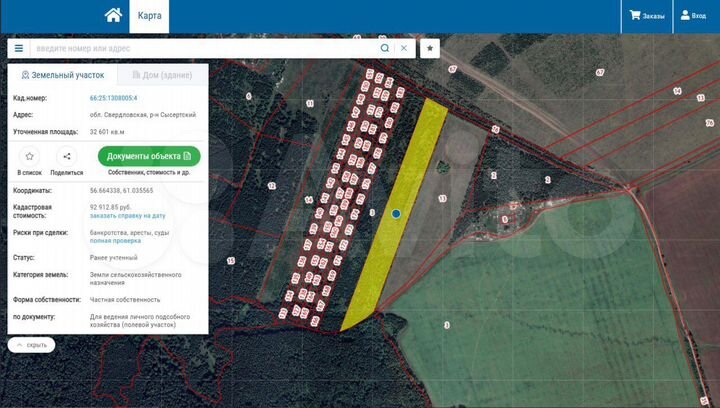720x408 pixels.
Task: Click the Вход login button
Action: (x=692, y=16)
